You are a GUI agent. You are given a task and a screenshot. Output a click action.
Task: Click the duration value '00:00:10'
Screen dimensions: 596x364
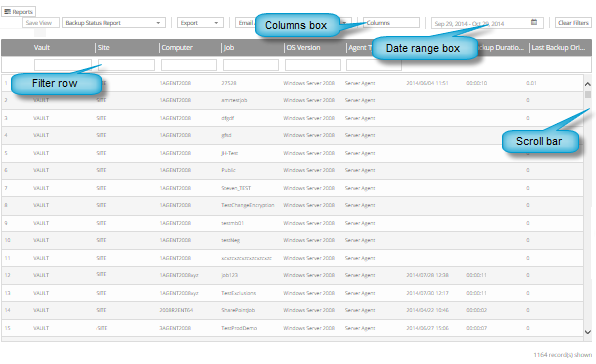(x=477, y=83)
